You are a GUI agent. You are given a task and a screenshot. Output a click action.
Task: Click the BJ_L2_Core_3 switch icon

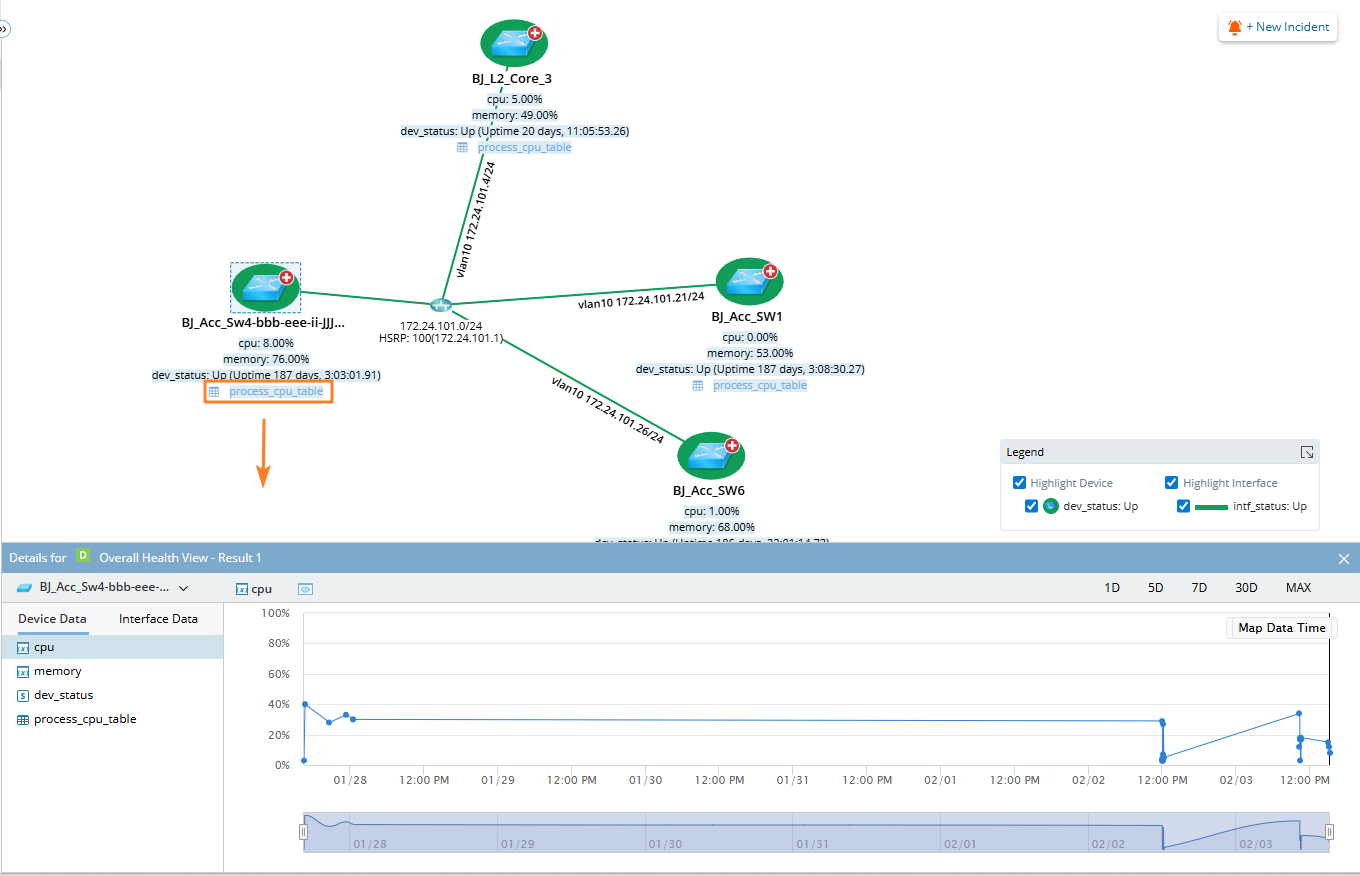pos(514,43)
